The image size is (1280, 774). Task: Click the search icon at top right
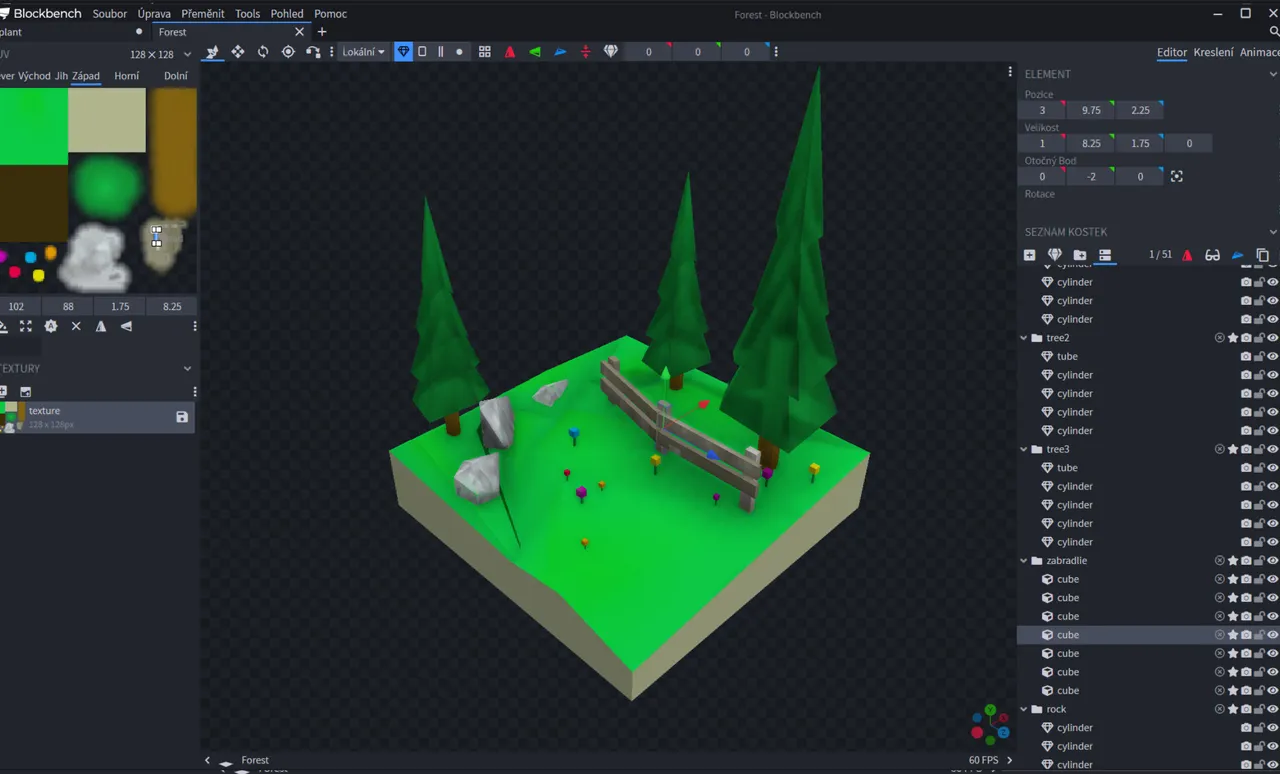[x=1273, y=32]
